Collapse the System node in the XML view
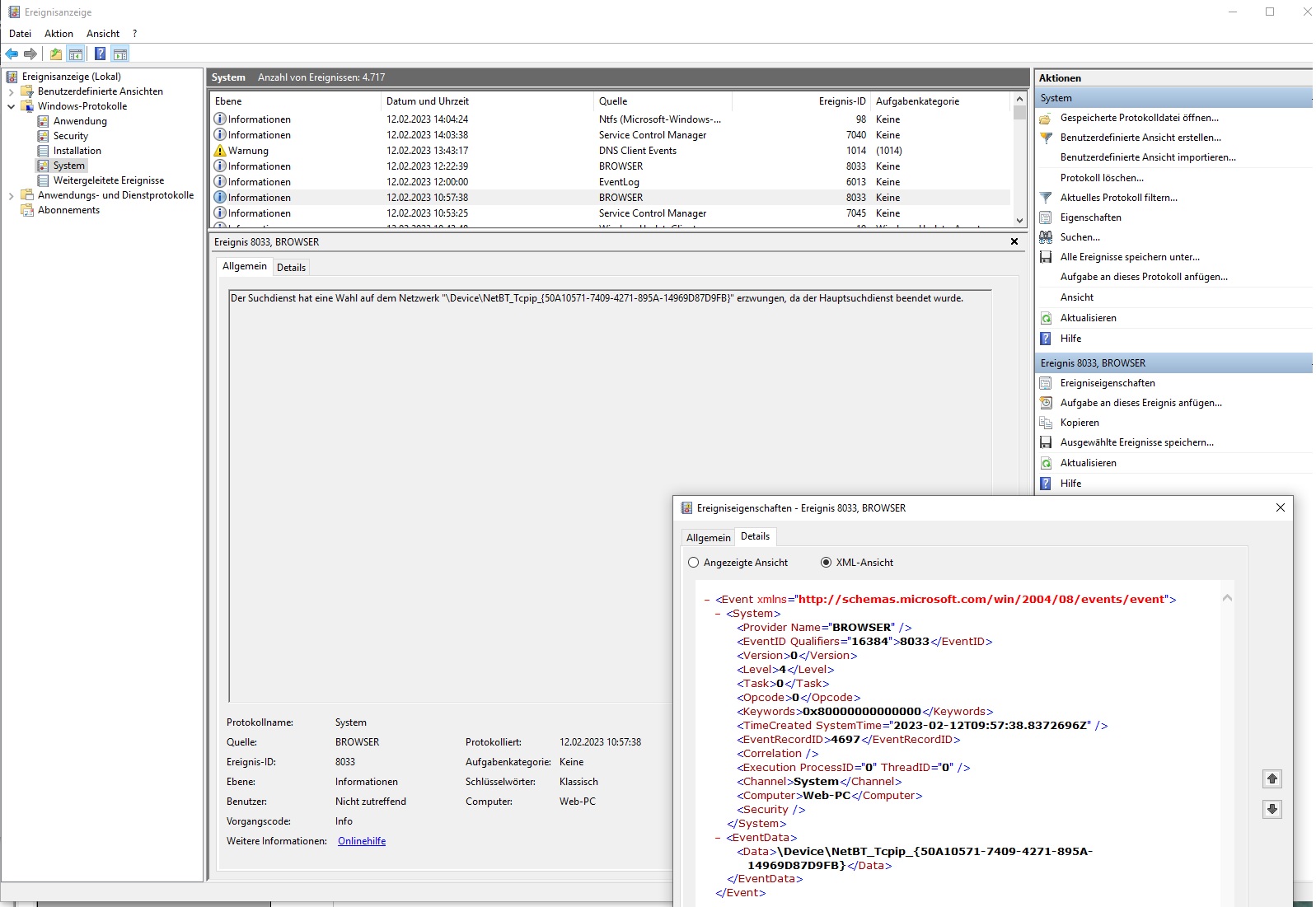1316x907 pixels. [718, 614]
